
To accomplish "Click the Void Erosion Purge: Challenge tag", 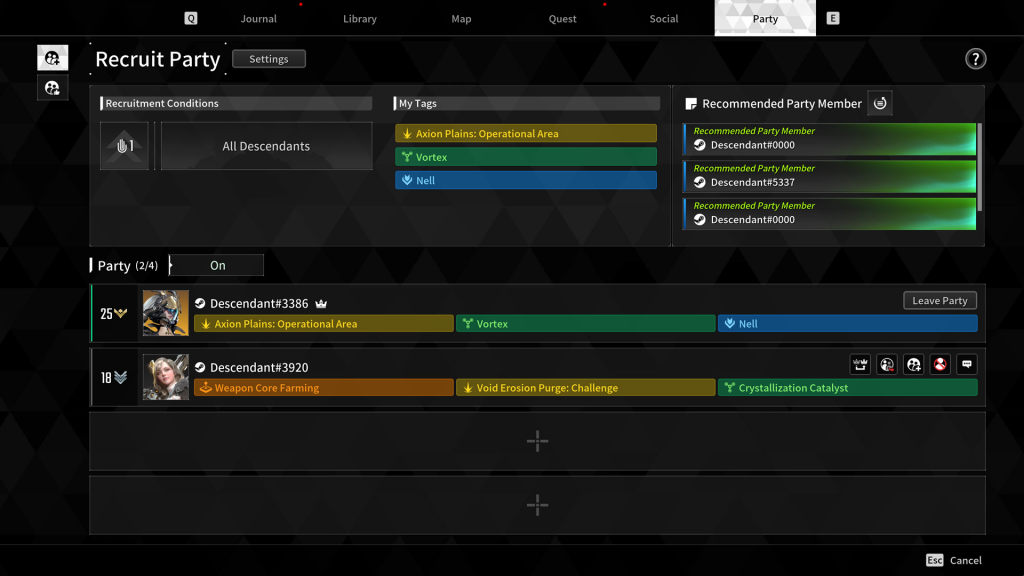I will click(x=586, y=387).
